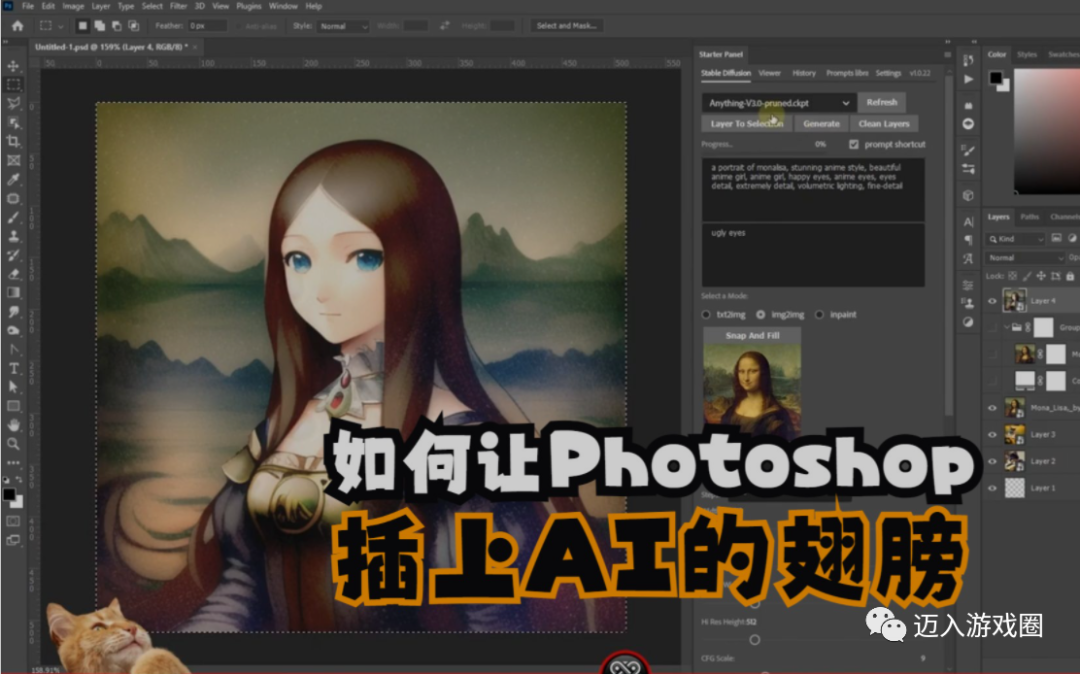Viewport: 1080px width, 674px height.
Task: Click the Layer To Selection button
Action: pyautogui.click(x=747, y=124)
